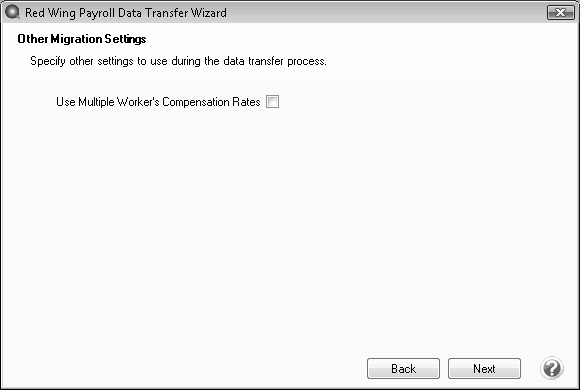Dismiss the wizard using the X button

pyautogui.click(x=560, y=13)
